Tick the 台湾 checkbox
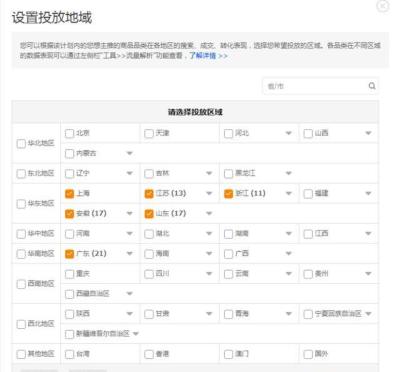The height and width of the screenshot is (372, 400). pos(69,354)
